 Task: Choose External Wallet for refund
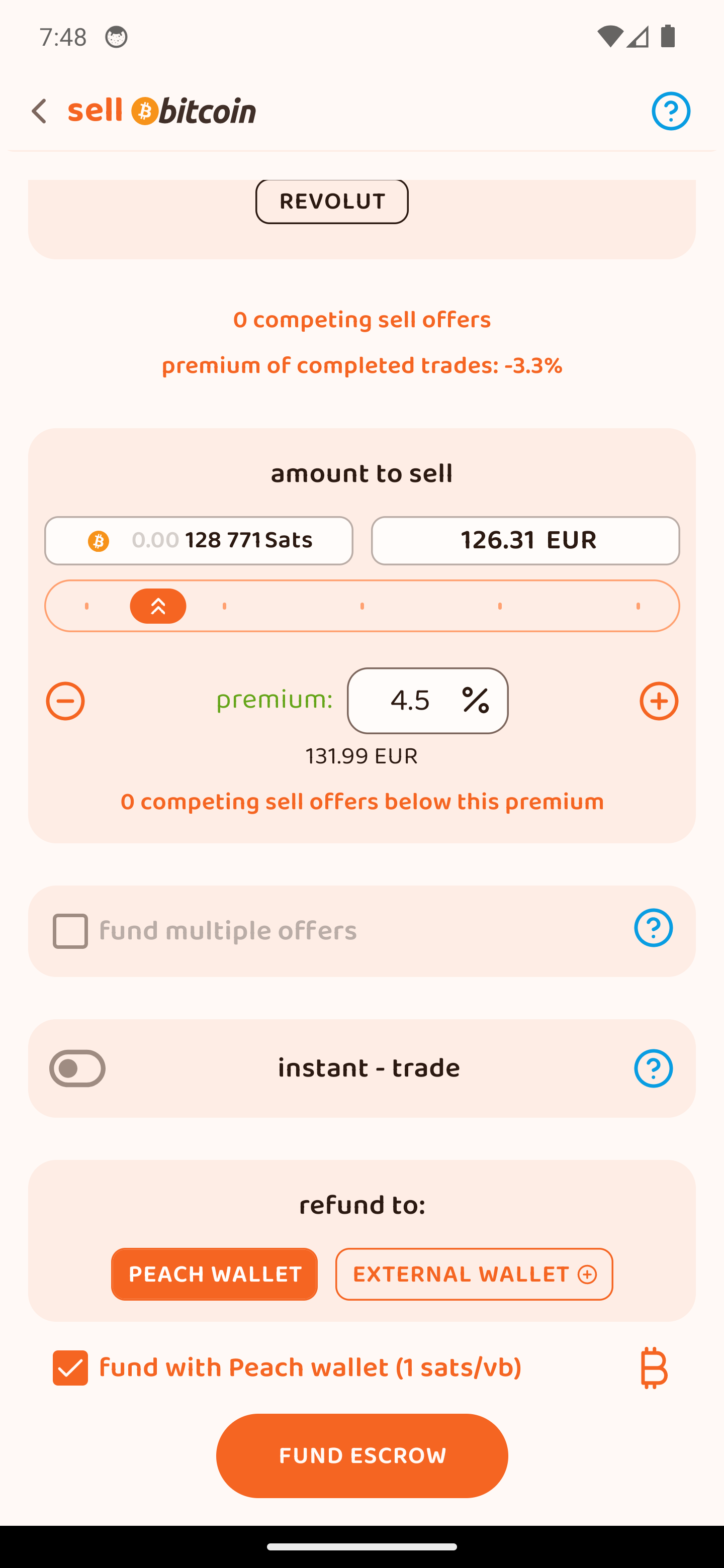tap(474, 1274)
